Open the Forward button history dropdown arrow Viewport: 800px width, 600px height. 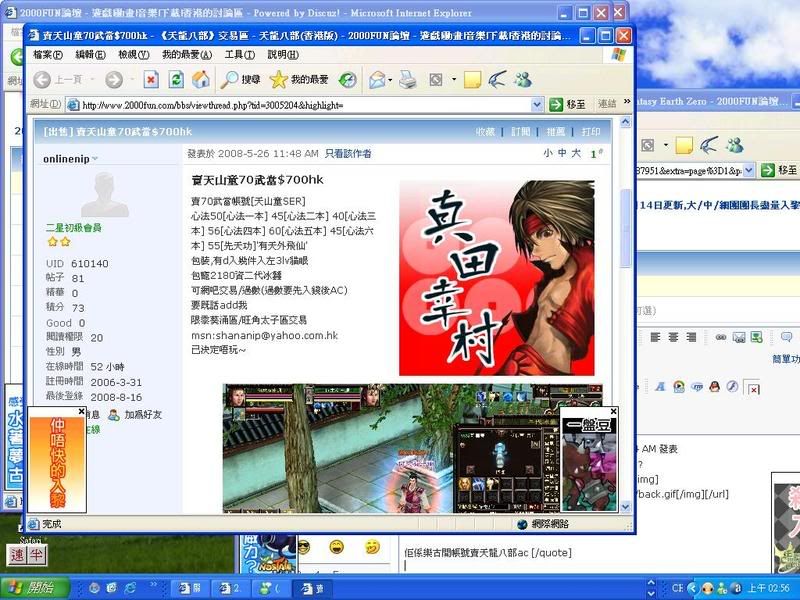[x=132, y=80]
